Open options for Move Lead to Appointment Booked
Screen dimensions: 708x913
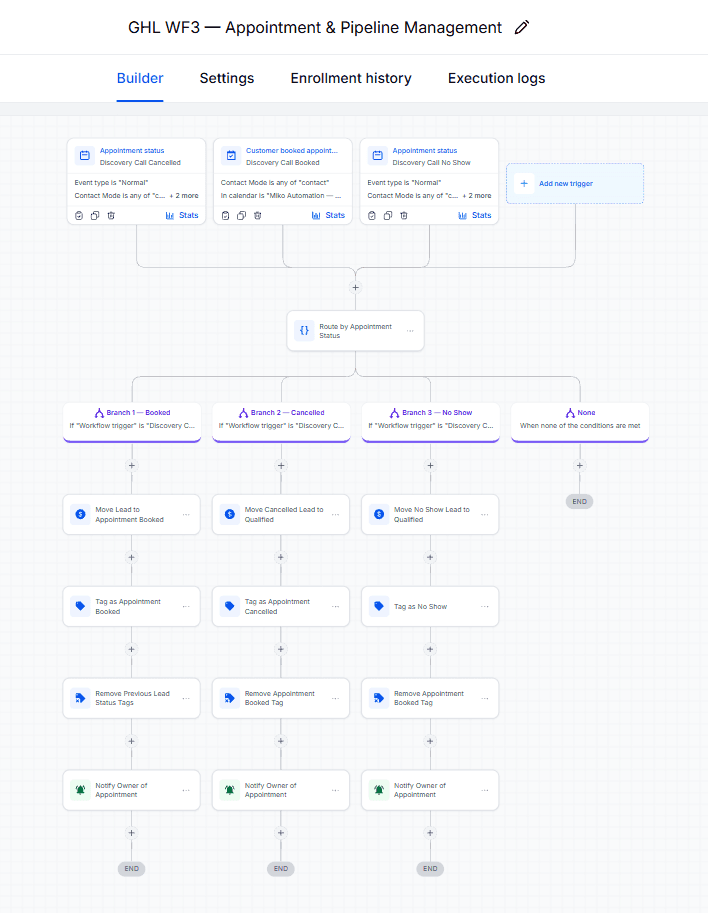[186, 515]
